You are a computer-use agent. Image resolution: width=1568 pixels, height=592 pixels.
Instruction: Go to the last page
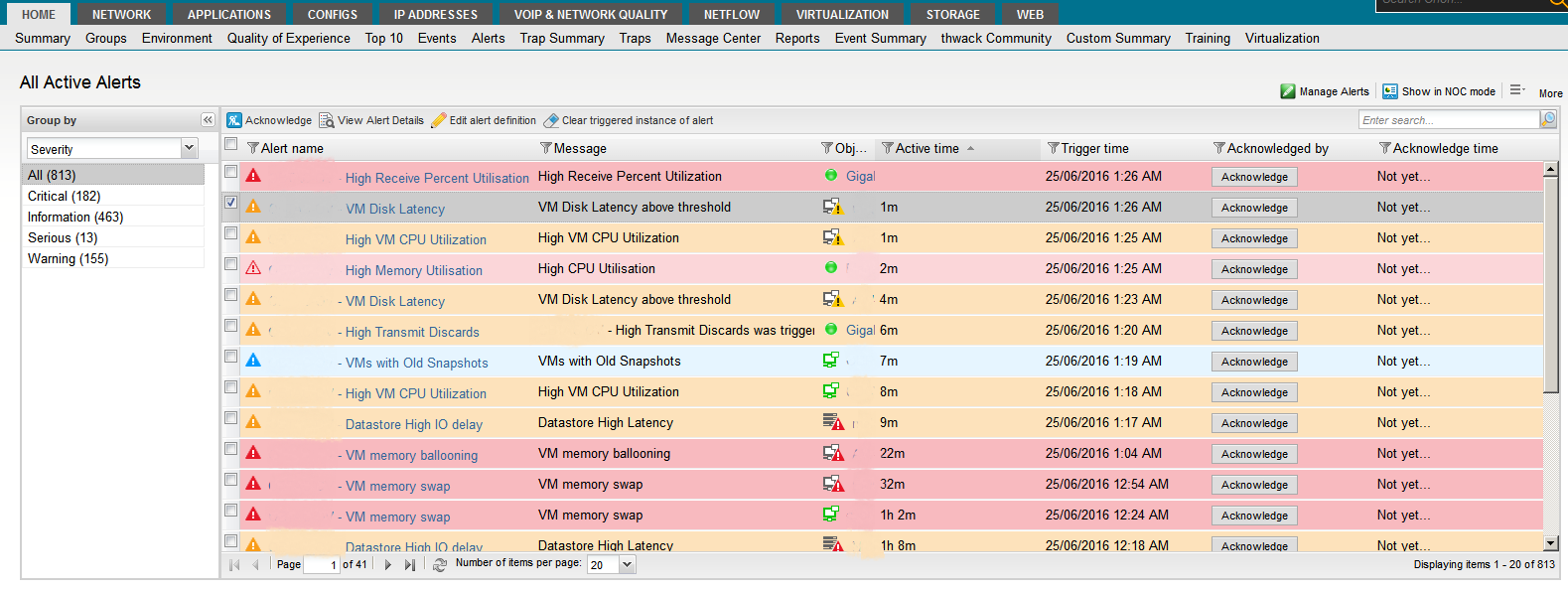point(409,564)
